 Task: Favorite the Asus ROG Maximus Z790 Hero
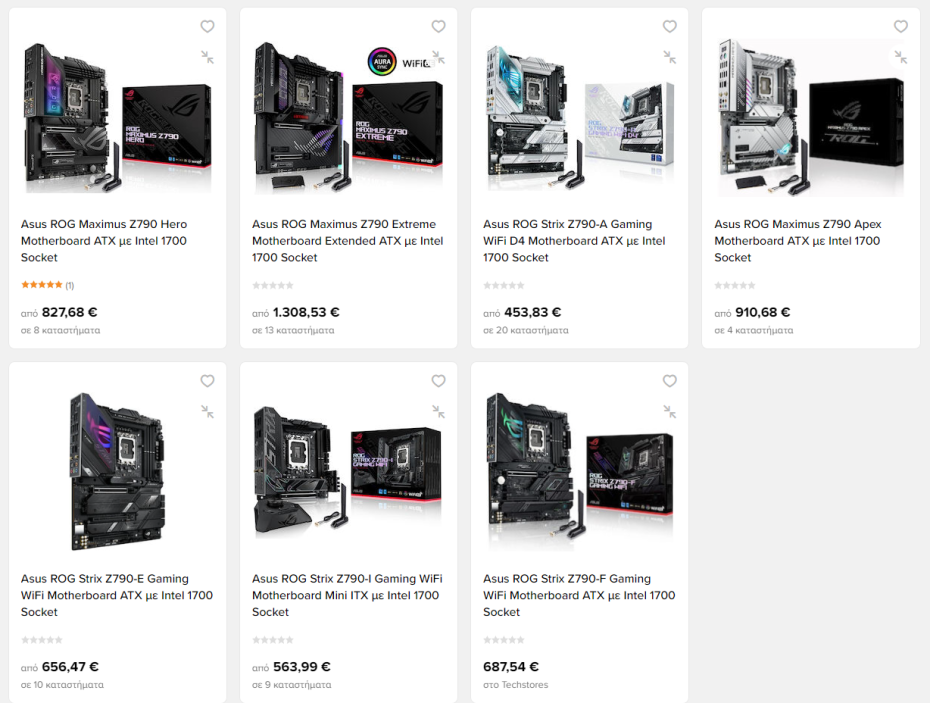click(x=207, y=26)
